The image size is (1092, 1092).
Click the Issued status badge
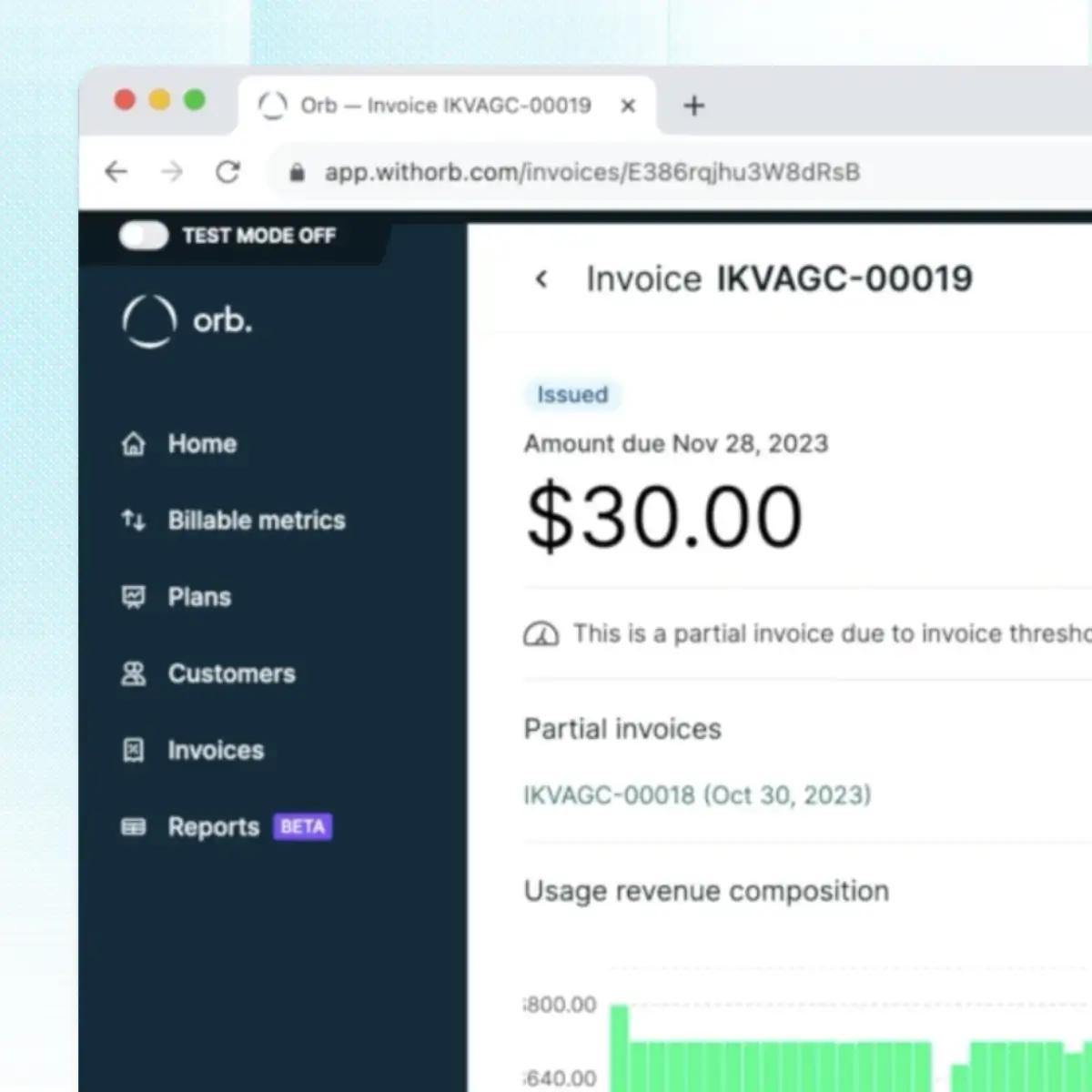(x=572, y=395)
